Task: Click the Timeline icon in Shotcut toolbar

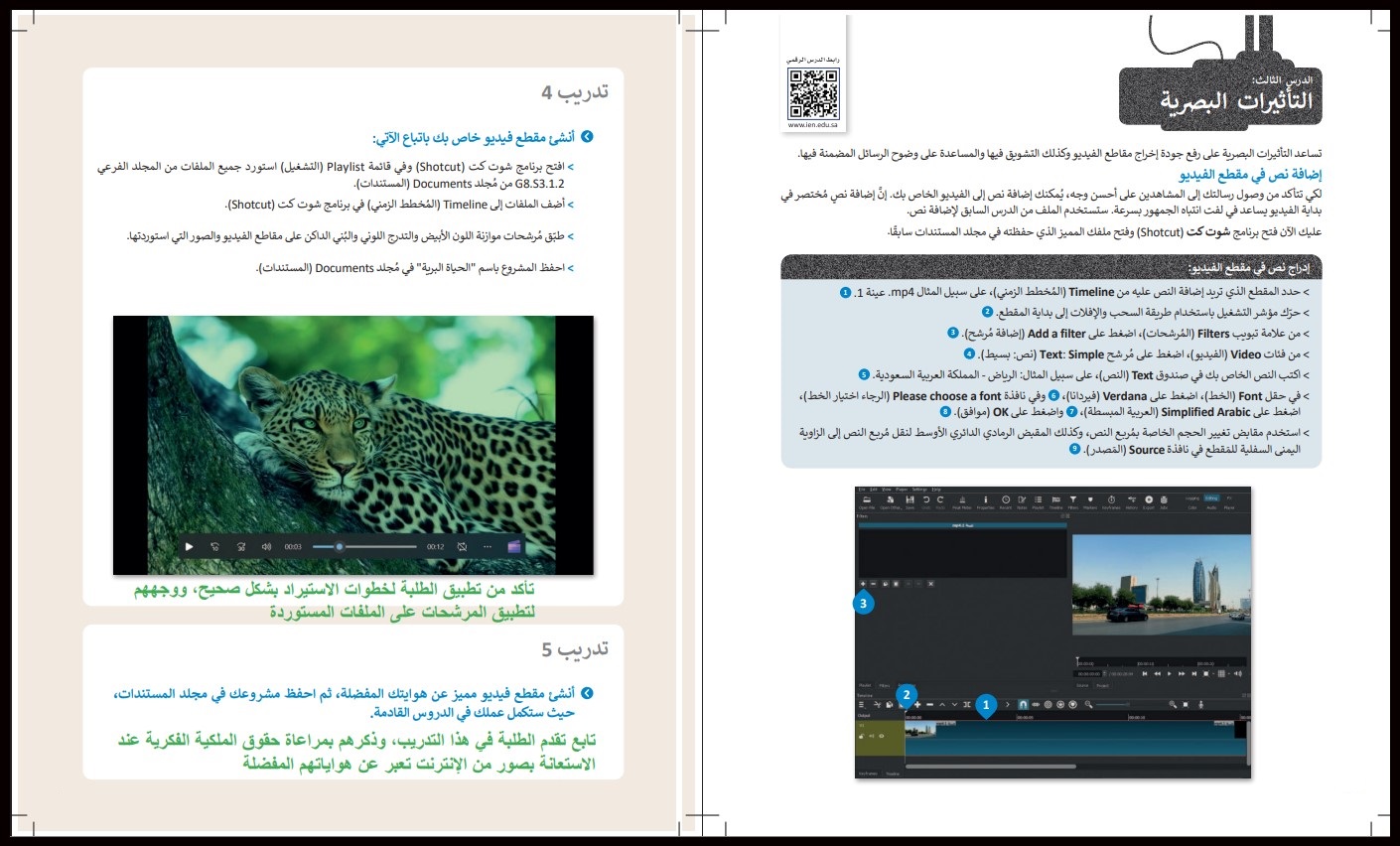Action: (x=1055, y=499)
